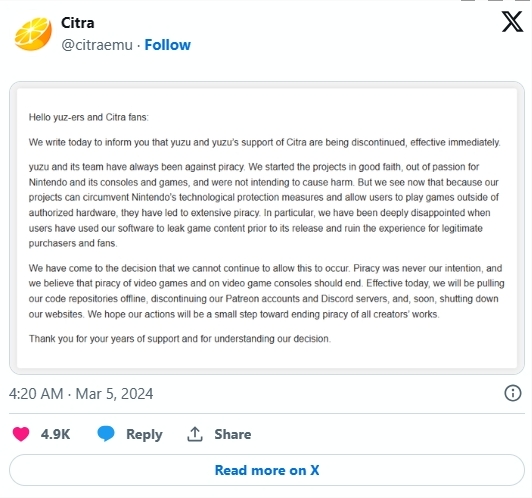This screenshot has width=532, height=498.
Task: Open the Citra display name profile link
Action: click(78, 23)
